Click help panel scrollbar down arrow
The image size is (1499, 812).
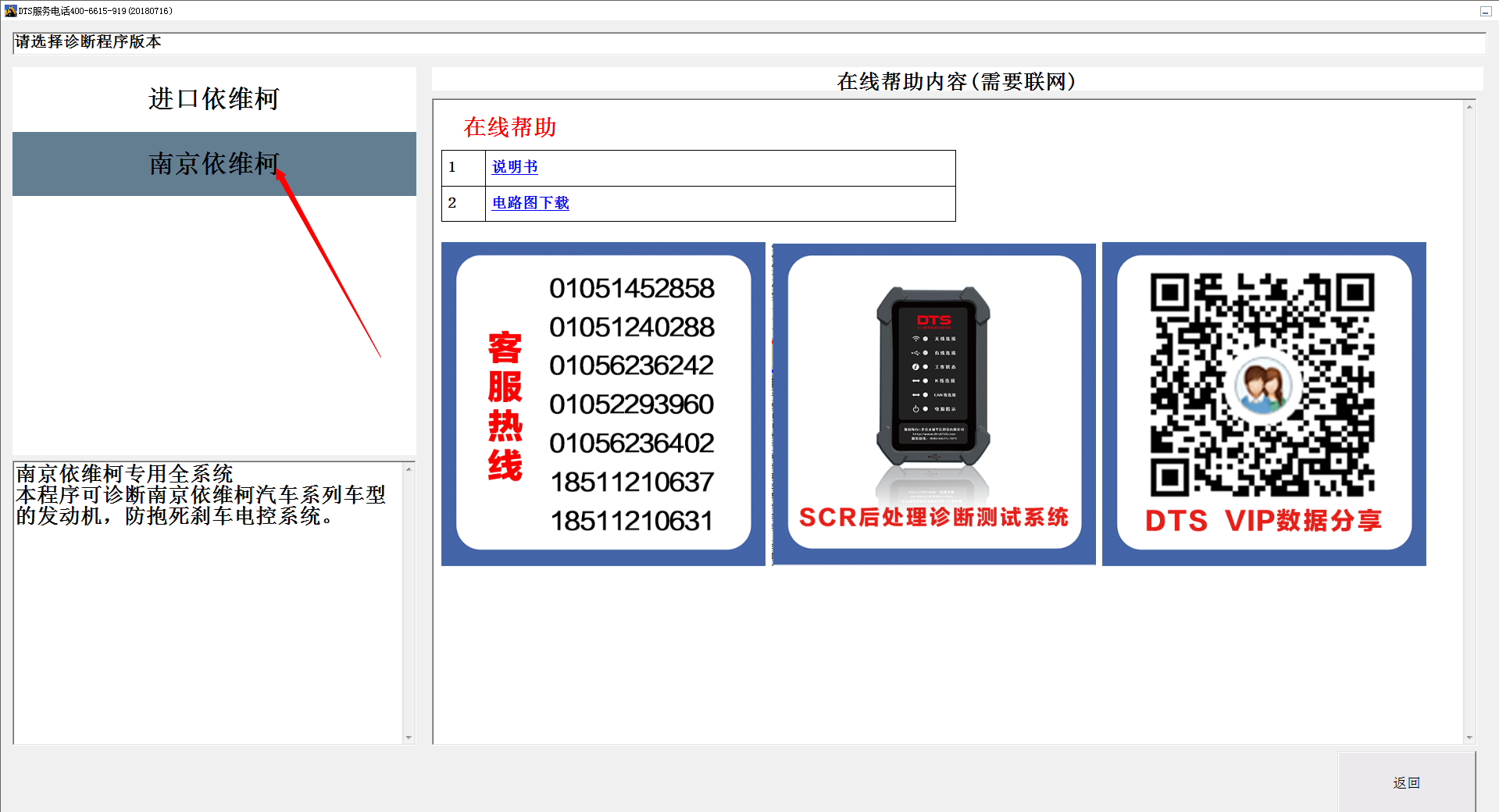tap(1469, 737)
